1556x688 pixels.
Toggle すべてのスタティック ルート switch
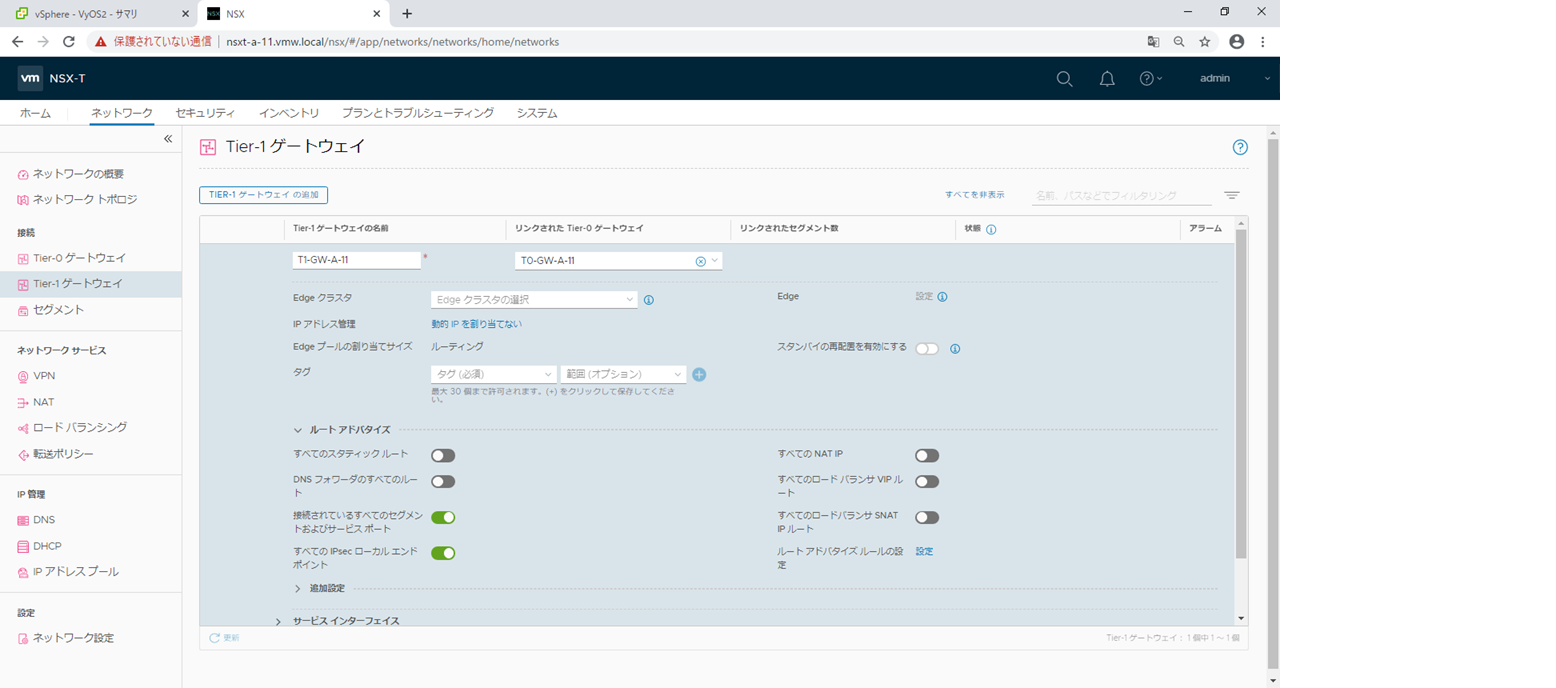coord(443,456)
